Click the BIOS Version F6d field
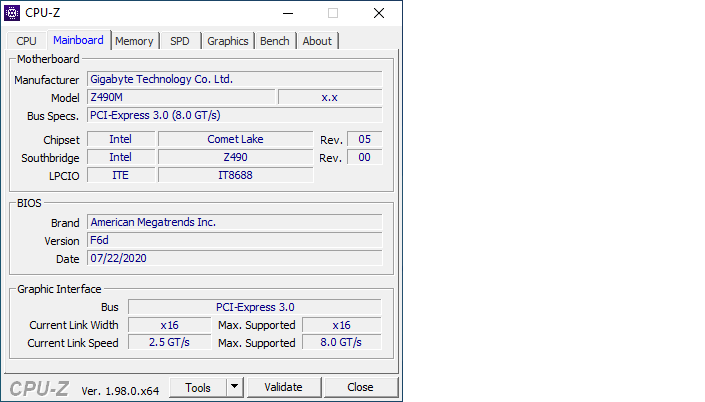 coord(235,240)
